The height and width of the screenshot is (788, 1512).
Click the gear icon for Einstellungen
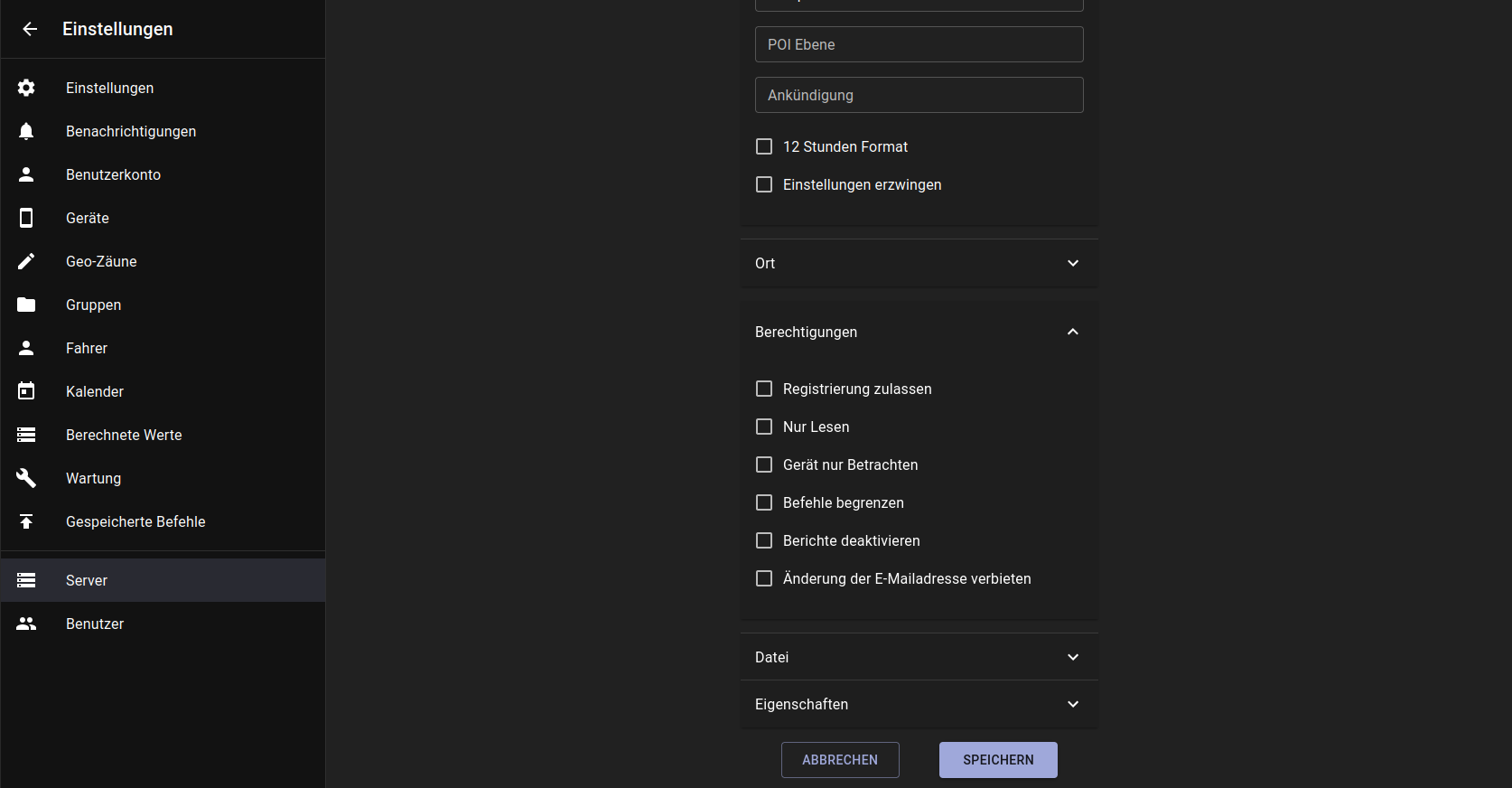pyautogui.click(x=26, y=88)
